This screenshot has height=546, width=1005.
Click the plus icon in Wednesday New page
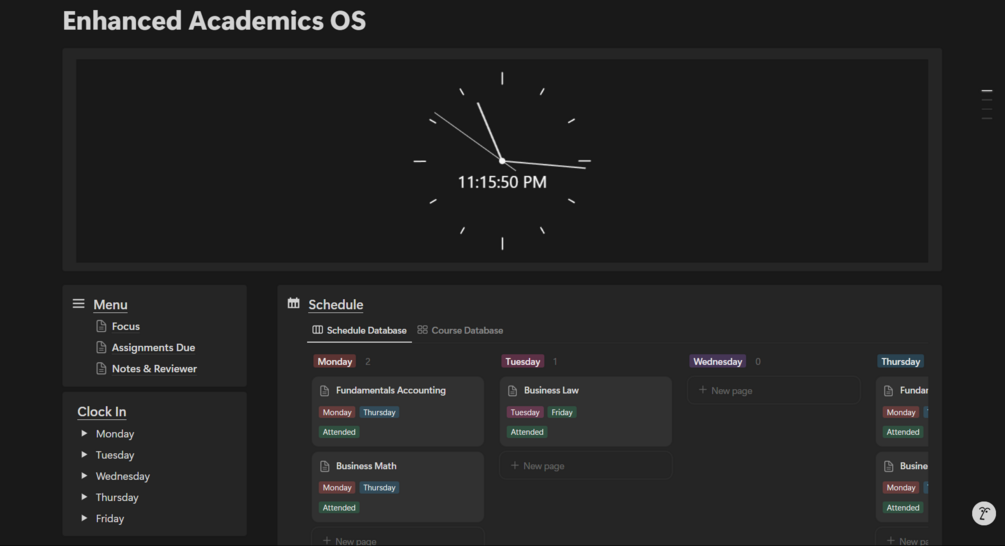[702, 390]
